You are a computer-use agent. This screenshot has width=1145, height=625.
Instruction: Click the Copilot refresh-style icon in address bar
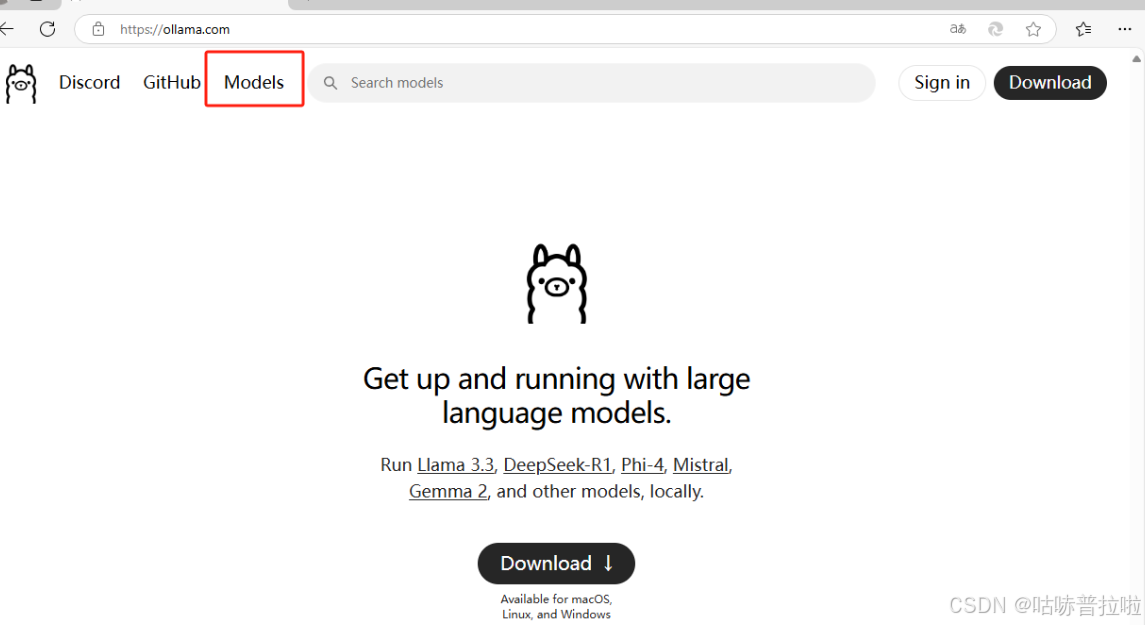[x=995, y=29]
